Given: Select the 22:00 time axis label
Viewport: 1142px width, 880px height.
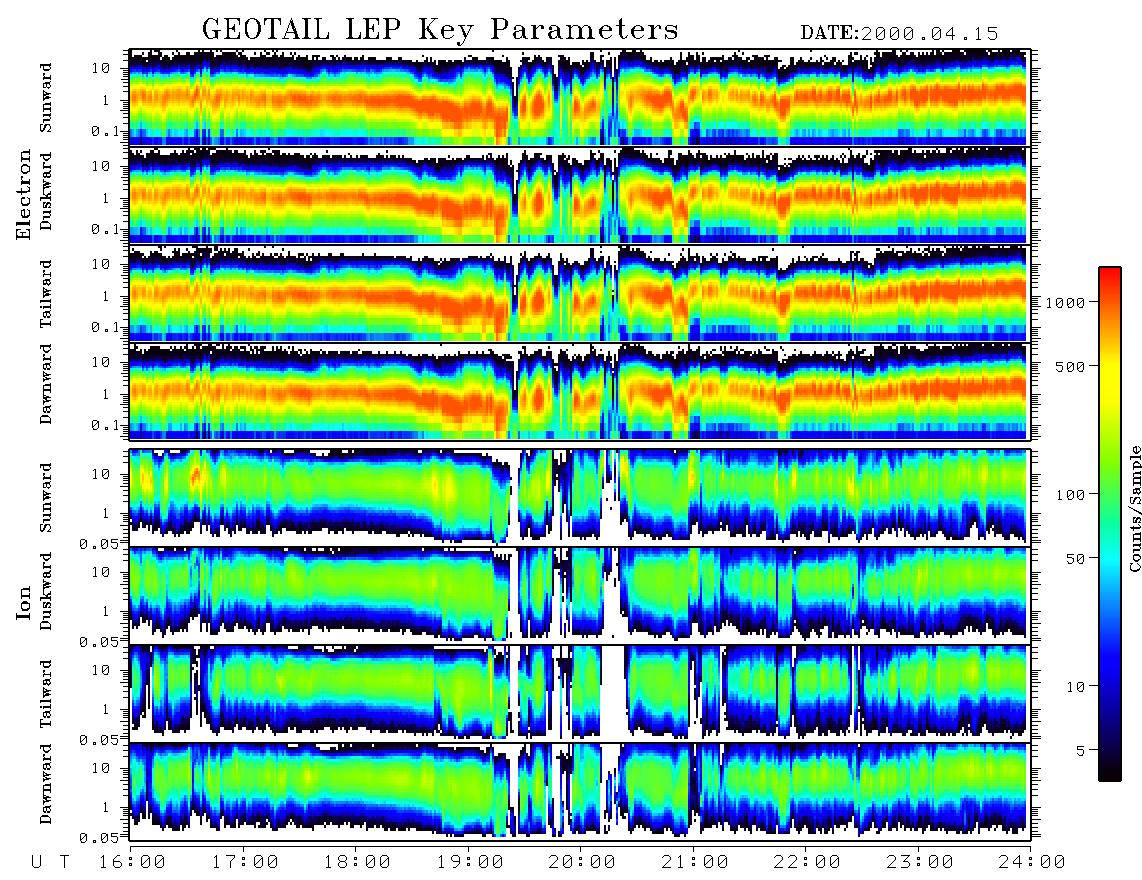Looking at the screenshot, I should coord(807,863).
